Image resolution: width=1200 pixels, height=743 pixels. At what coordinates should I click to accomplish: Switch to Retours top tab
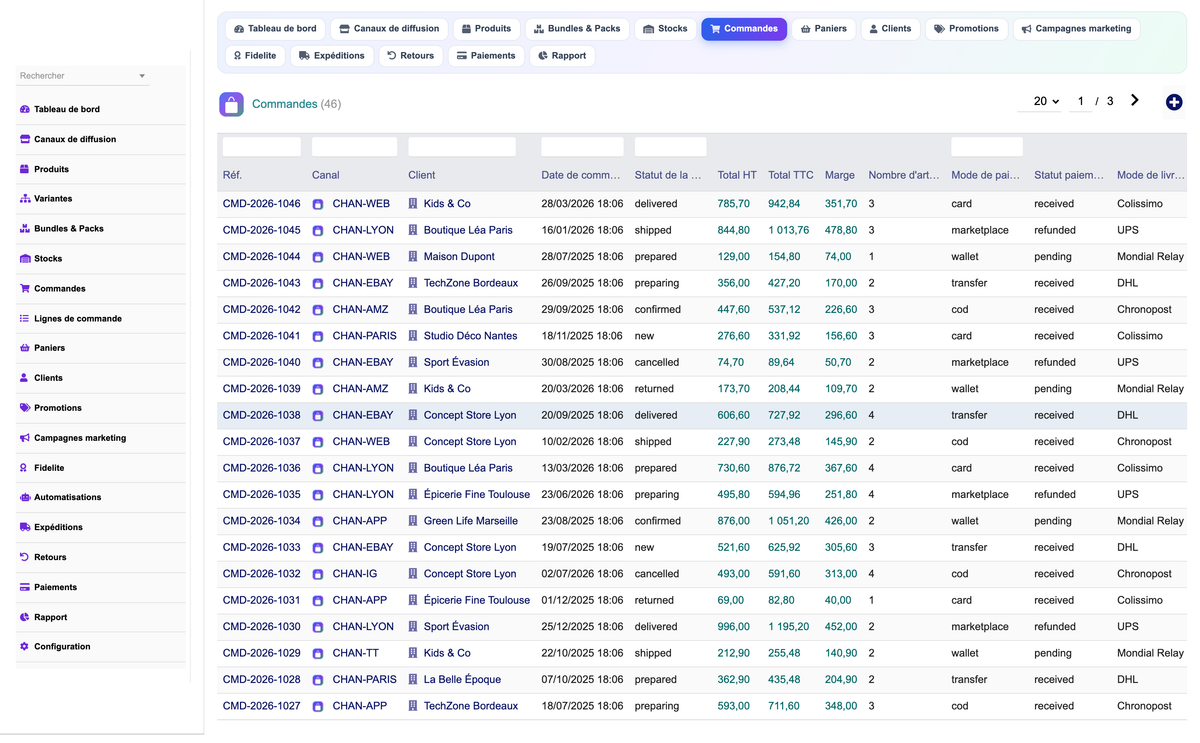coord(411,56)
